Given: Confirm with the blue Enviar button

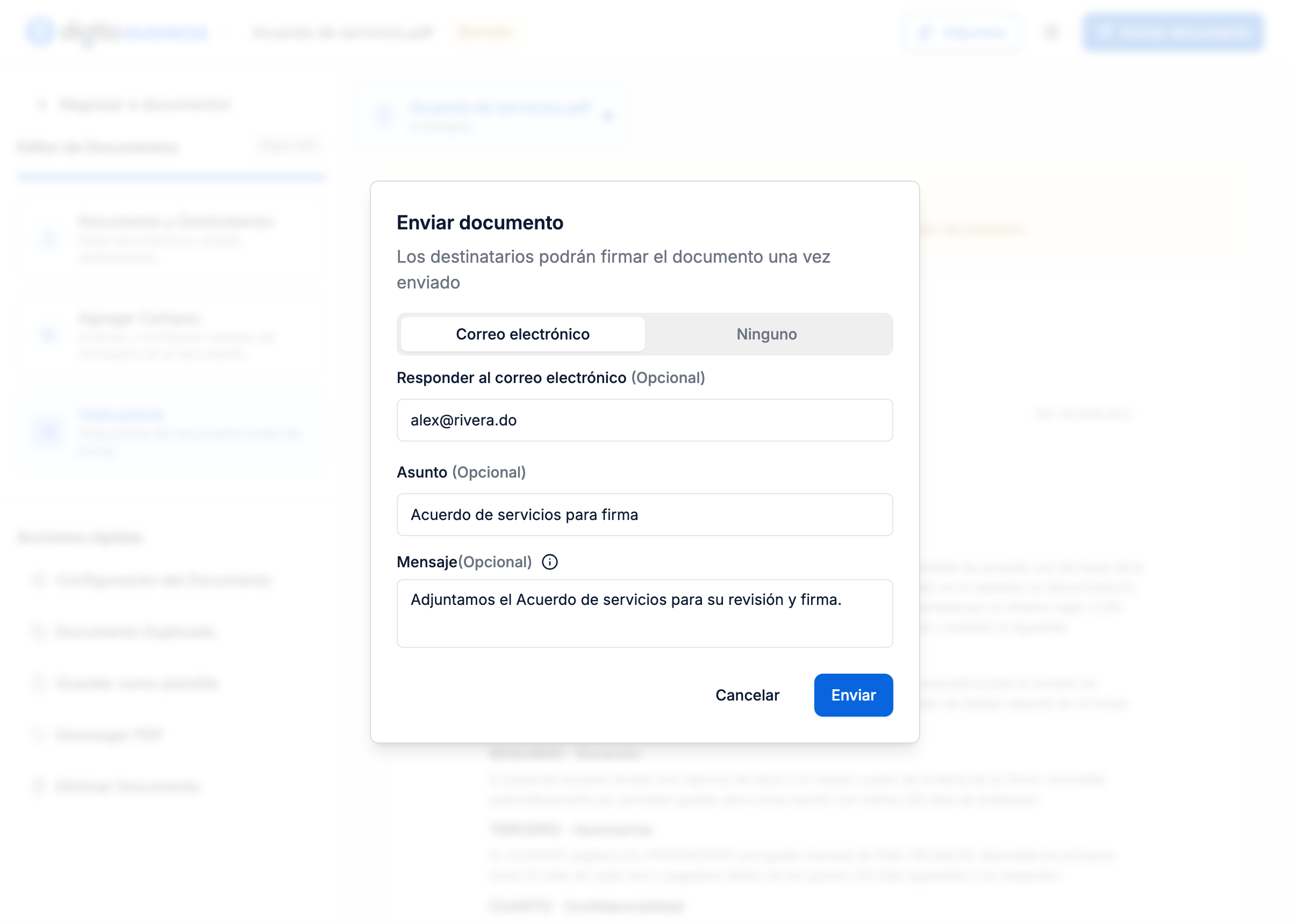Looking at the screenshot, I should coord(853,695).
